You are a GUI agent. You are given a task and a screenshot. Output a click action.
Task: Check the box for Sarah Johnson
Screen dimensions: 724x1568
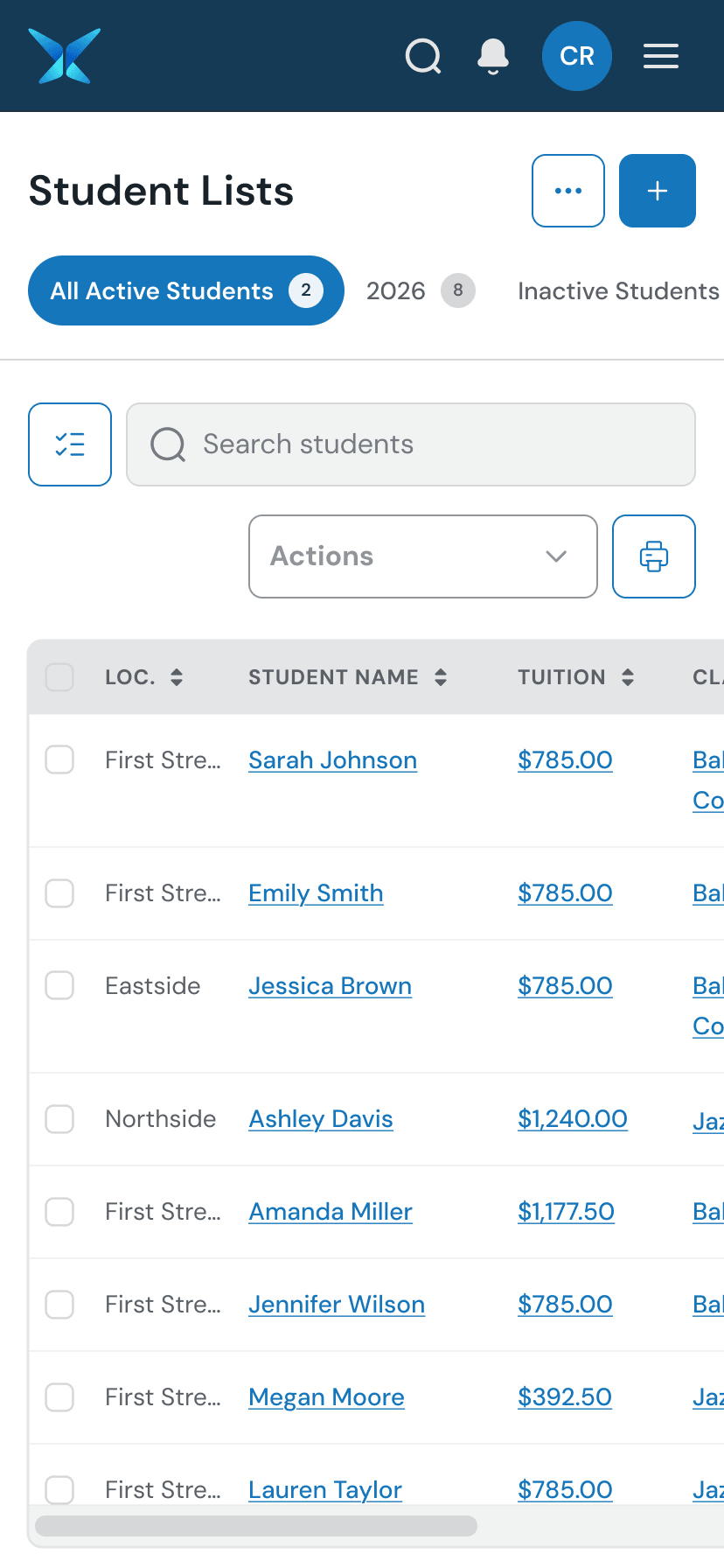point(59,759)
